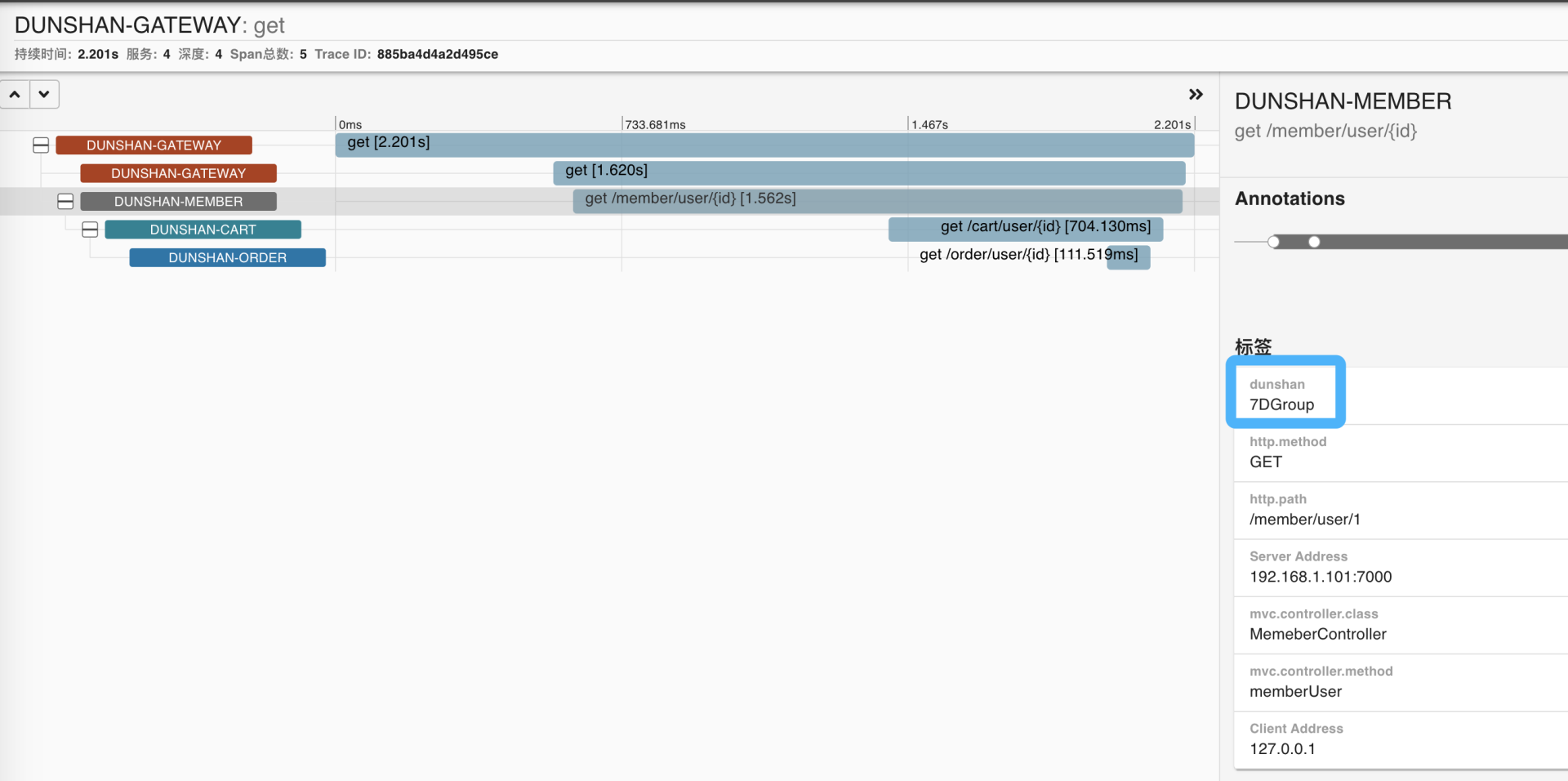
Task: Click the Annotations section heading
Action: [x=1290, y=199]
